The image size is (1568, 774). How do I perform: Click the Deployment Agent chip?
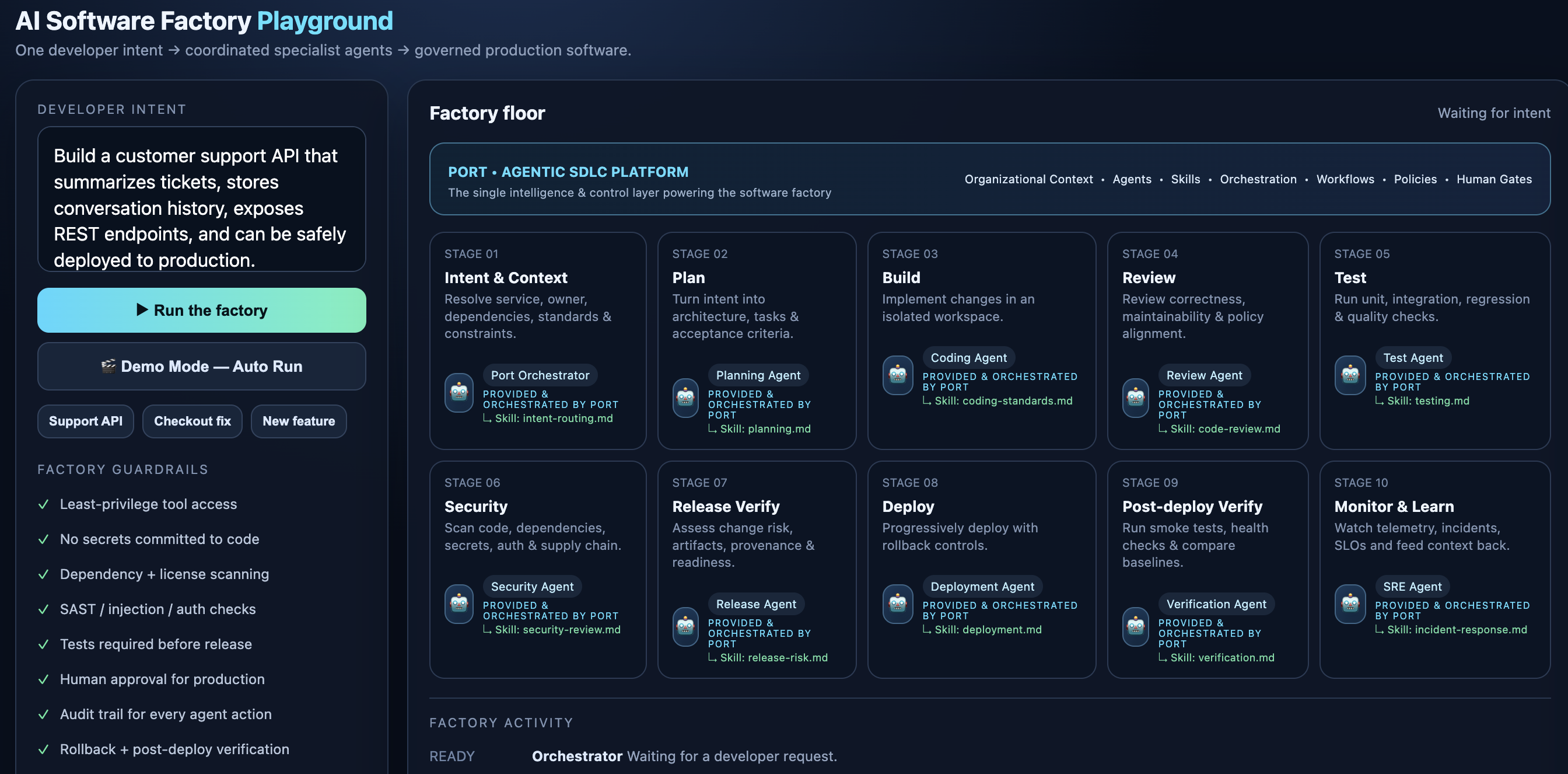tap(982, 587)
